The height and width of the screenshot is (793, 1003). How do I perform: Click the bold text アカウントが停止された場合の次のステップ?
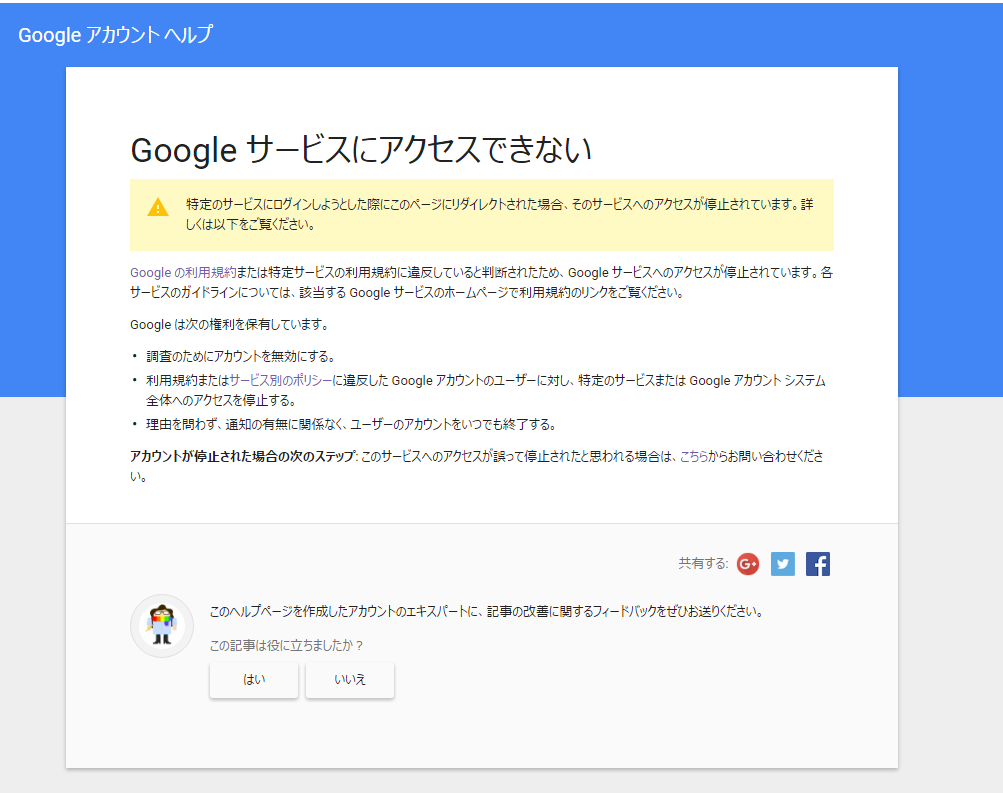[x=242, y=456]
